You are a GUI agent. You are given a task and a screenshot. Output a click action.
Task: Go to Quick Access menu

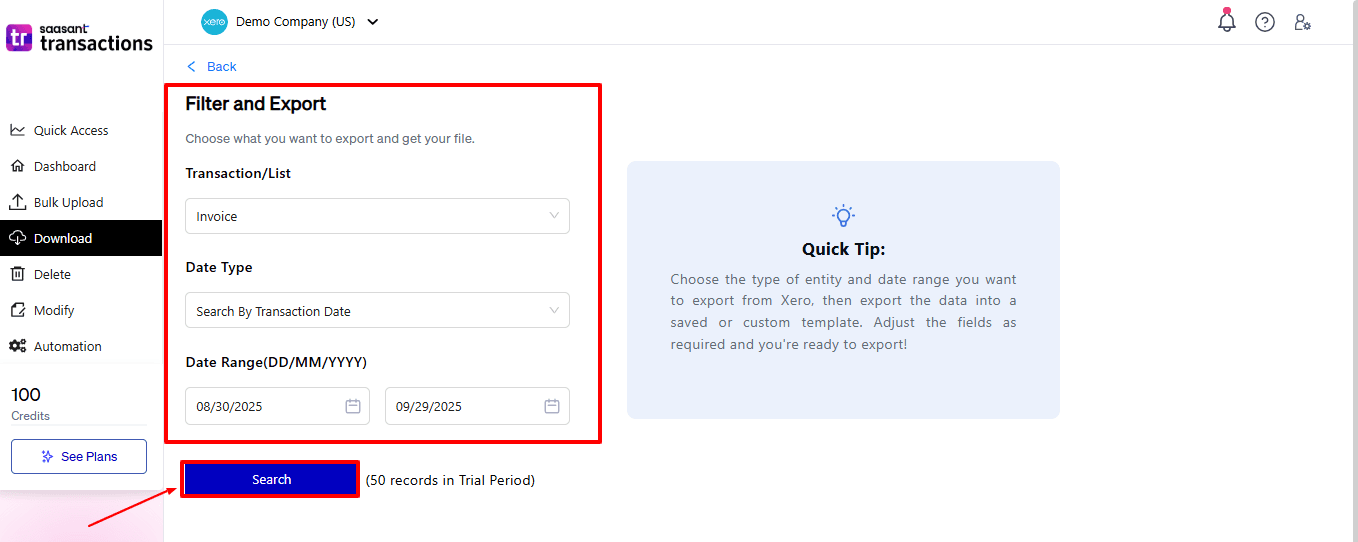point(70,130)
